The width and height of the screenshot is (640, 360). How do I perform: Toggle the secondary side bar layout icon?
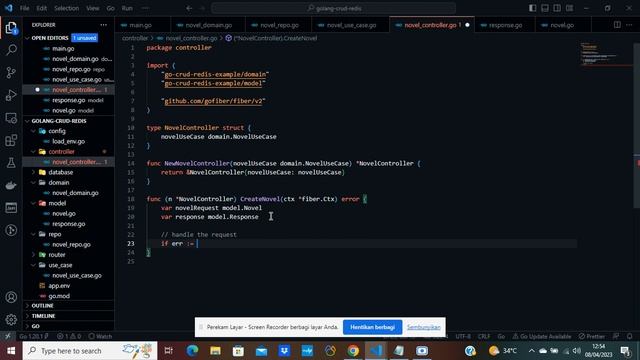pyautogui.click(x=557, y=8)
